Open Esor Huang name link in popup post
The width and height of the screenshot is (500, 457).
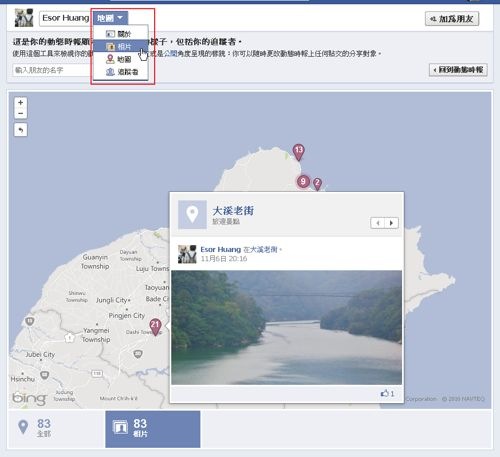[220, 249]
